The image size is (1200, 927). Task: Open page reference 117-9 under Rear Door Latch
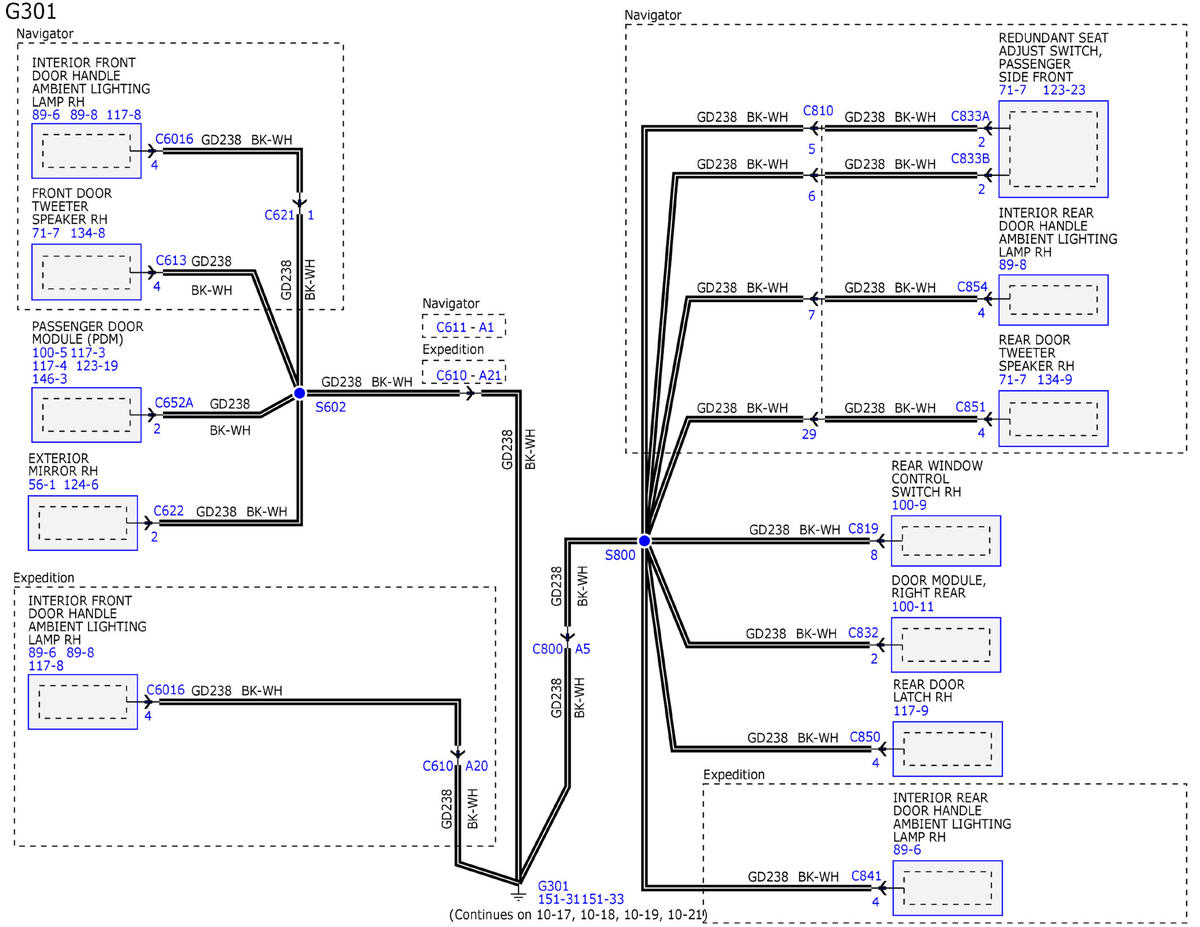pos(911,711)
